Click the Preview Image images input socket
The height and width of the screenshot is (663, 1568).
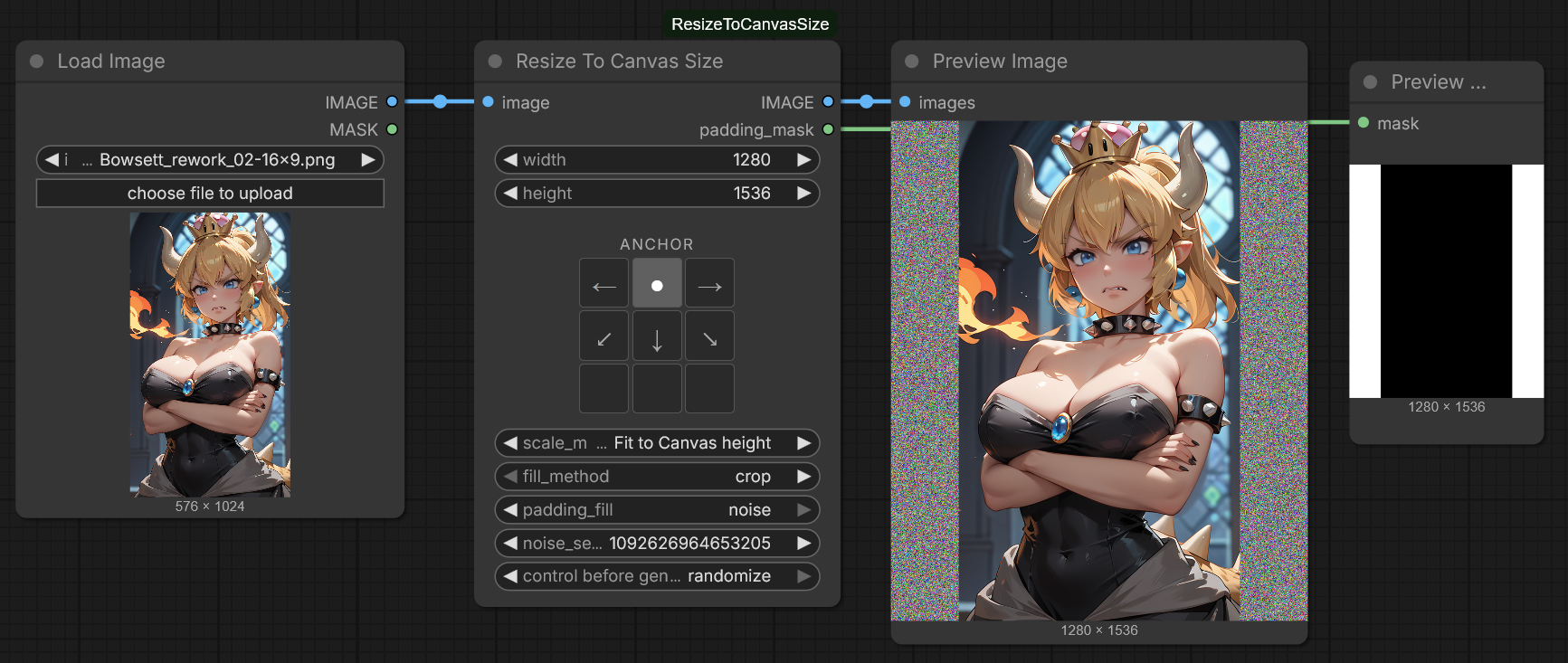coord(905,102)
